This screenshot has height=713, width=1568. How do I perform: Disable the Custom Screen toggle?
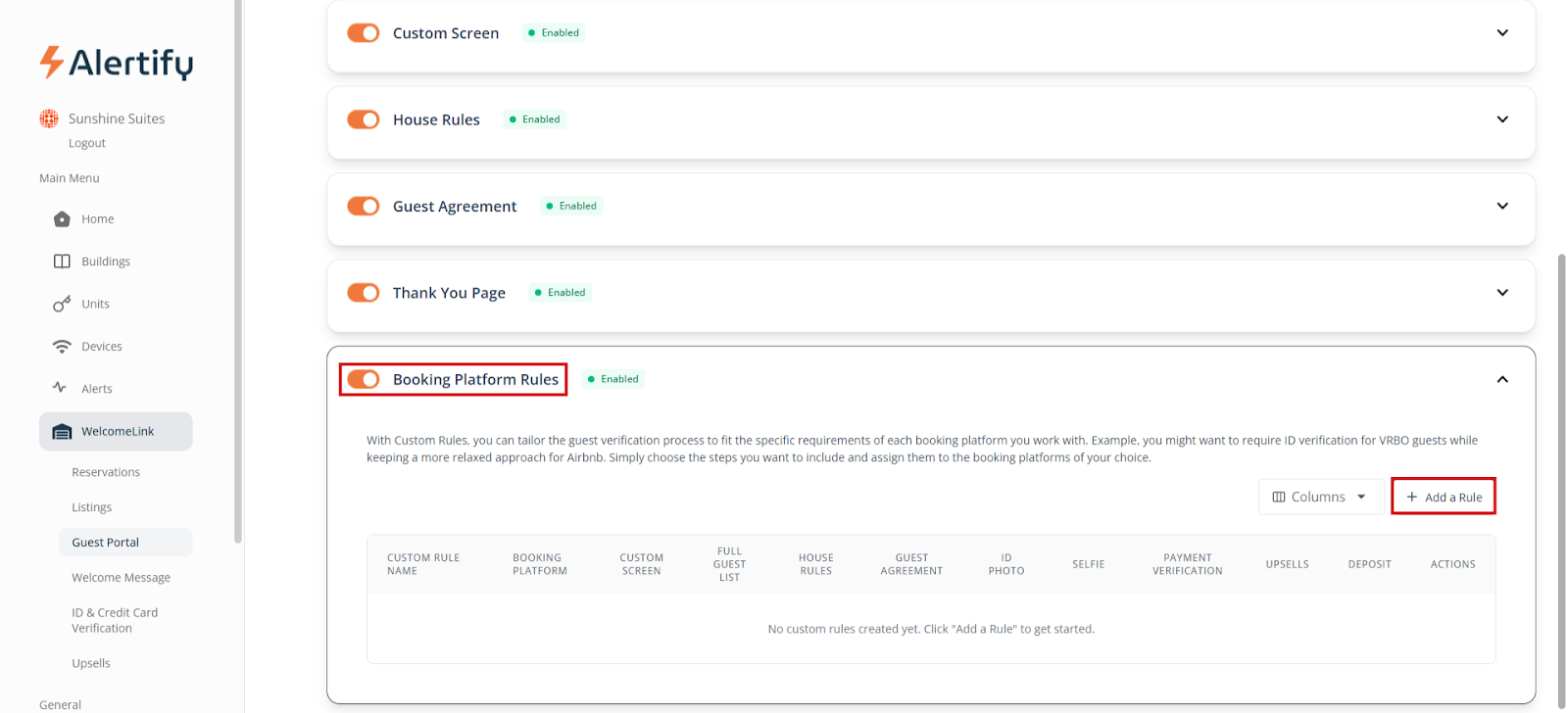[364, 33]
